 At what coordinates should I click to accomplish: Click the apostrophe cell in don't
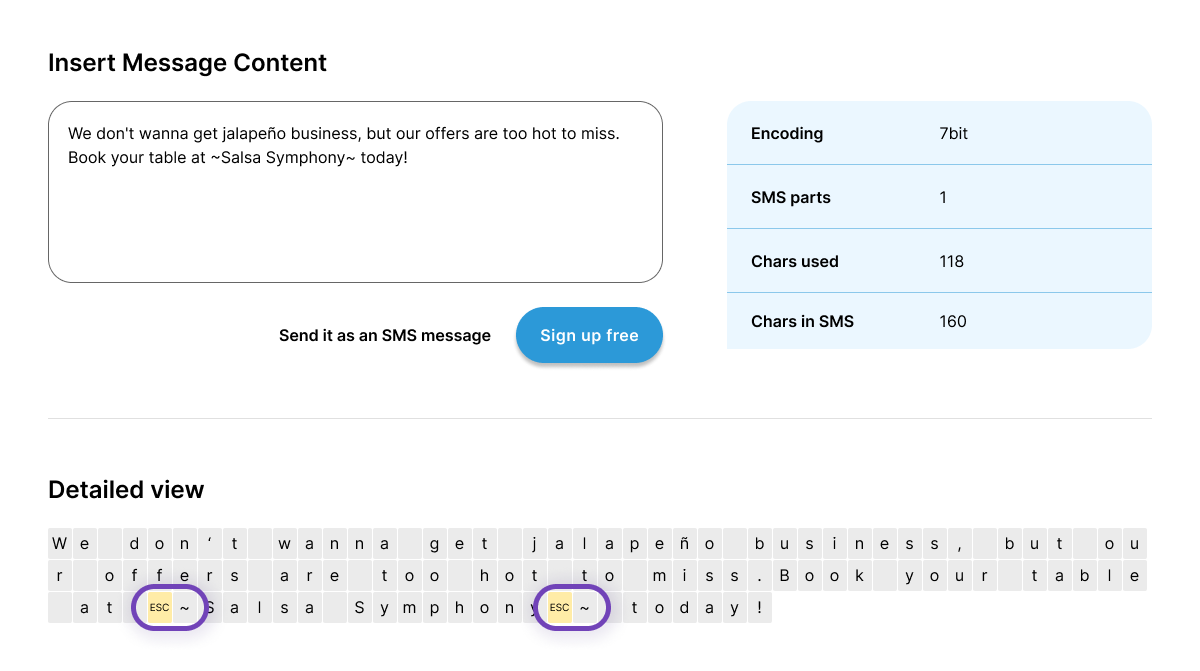point(210,544)
